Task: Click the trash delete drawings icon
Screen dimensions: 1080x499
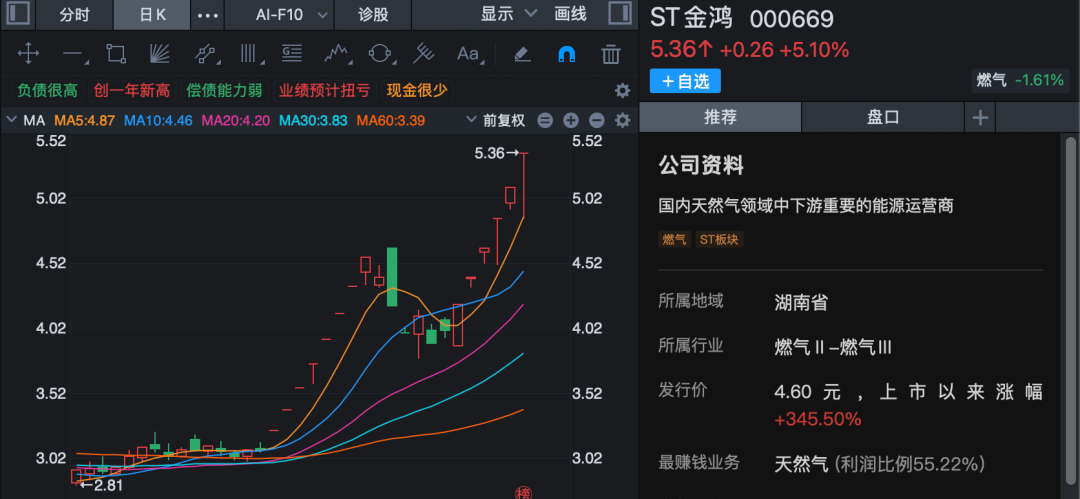Action: pyautogui.click(x=611, y=53)
